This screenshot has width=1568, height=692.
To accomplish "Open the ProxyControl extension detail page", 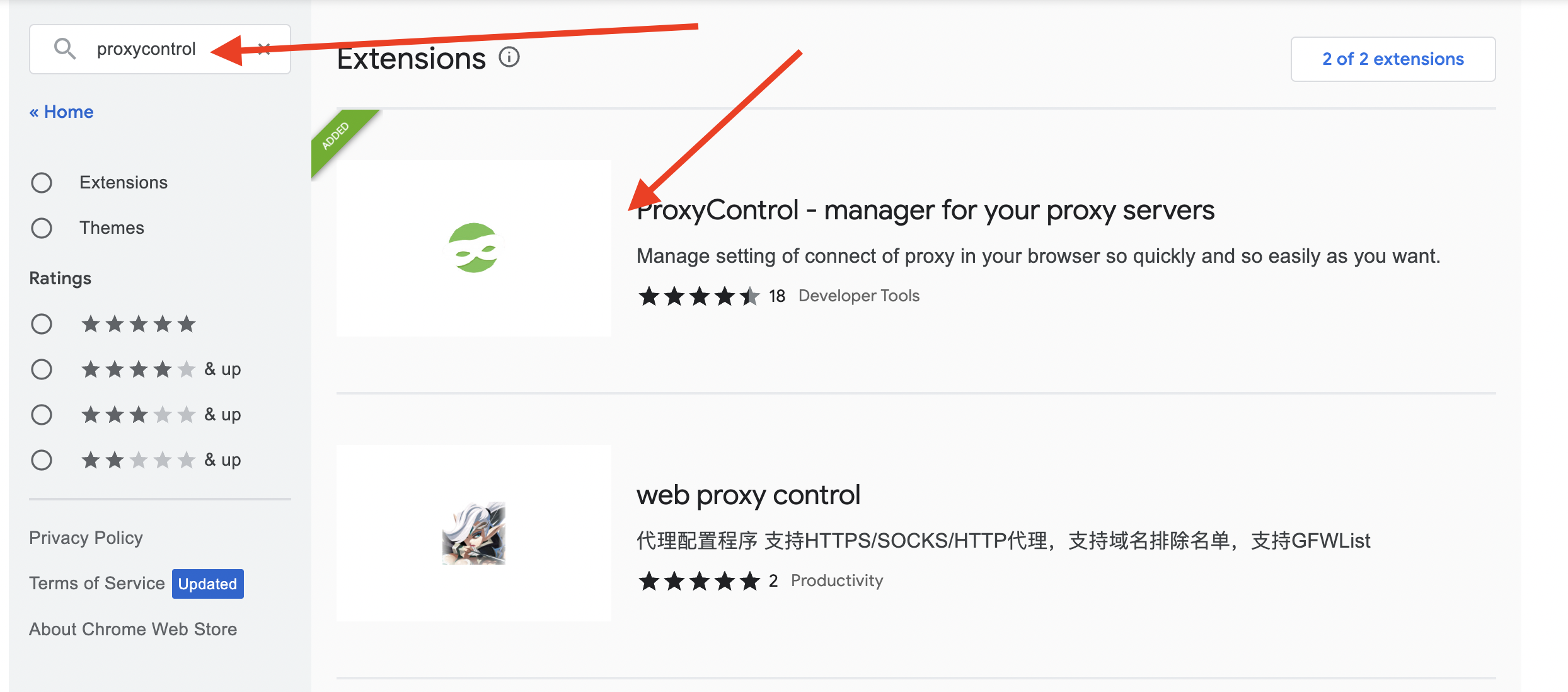I will (x=925, y=210).
